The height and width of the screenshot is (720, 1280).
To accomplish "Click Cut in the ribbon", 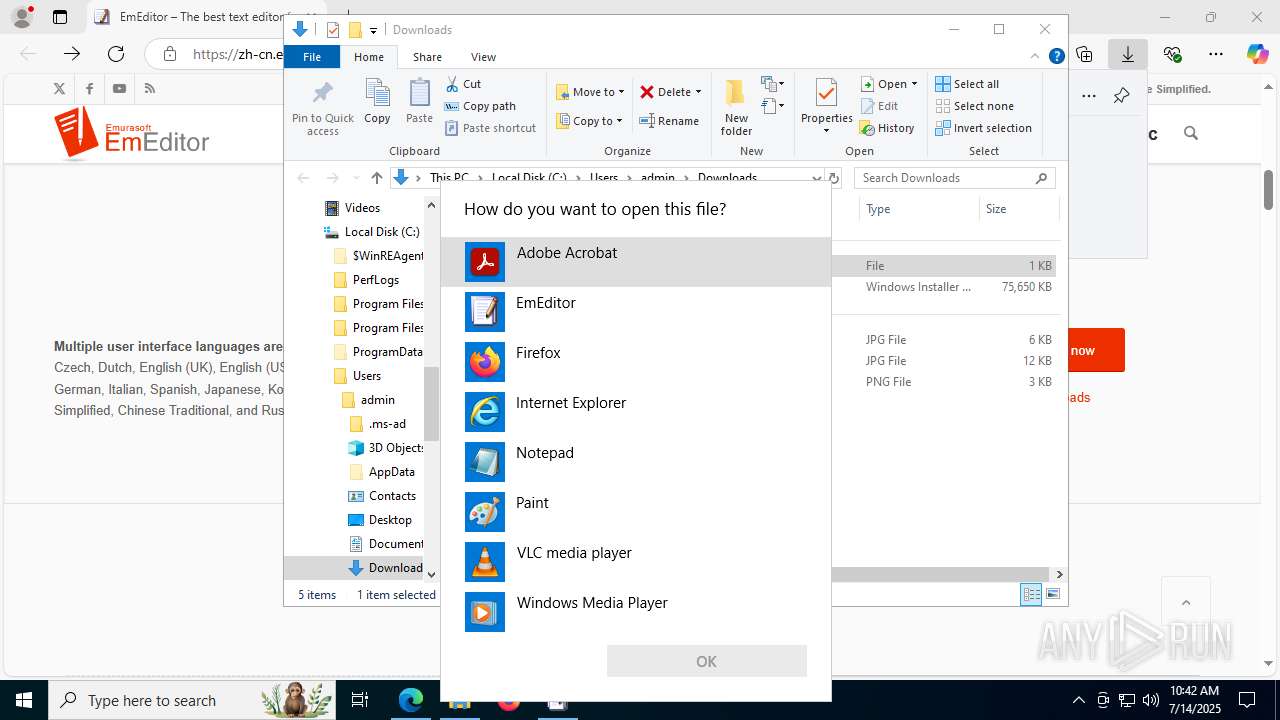I will [463, 84].
